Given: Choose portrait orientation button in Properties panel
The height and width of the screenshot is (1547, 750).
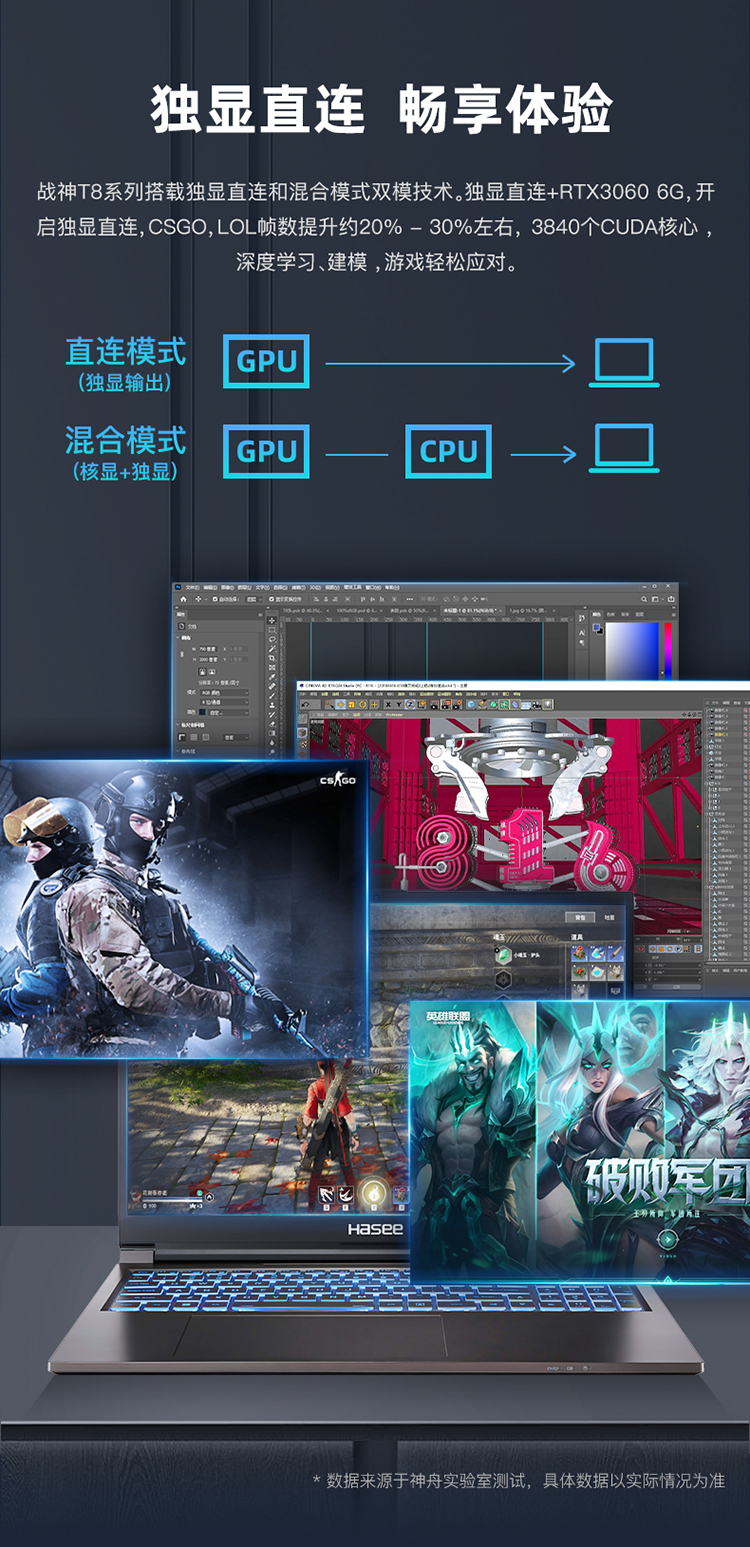Looking at the screenshot, I should (x=202, y=672).
